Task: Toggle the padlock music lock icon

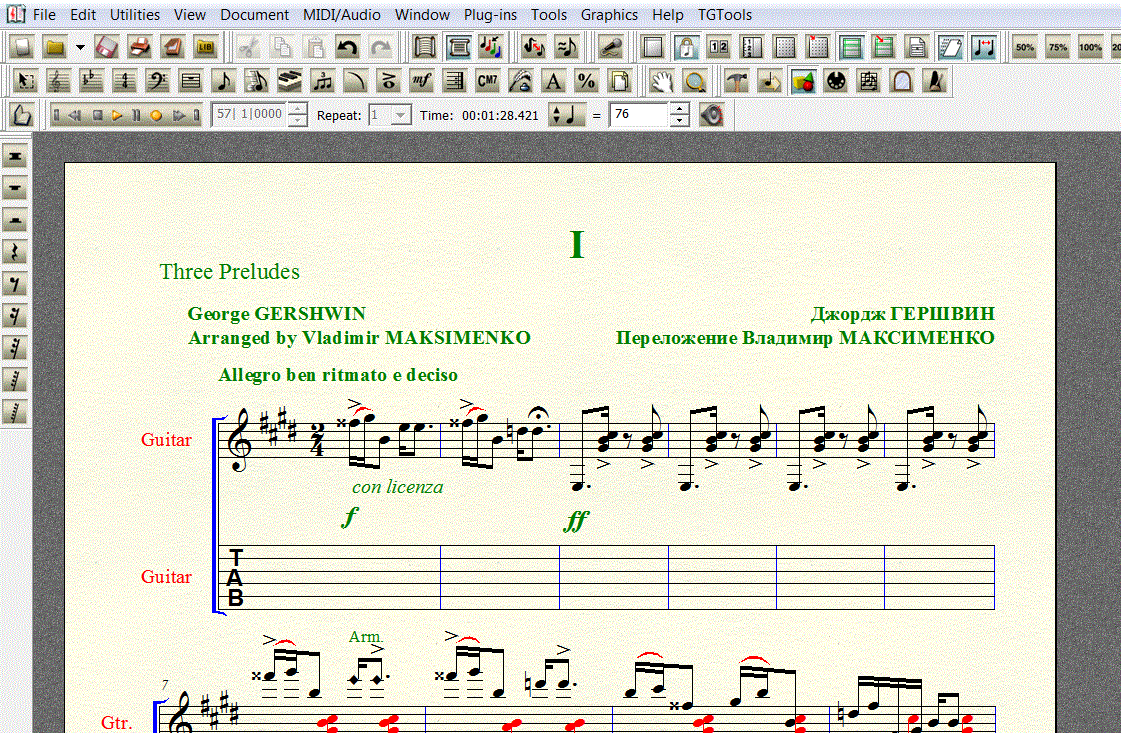Action: pyautogui.click(x=686, y=47)
